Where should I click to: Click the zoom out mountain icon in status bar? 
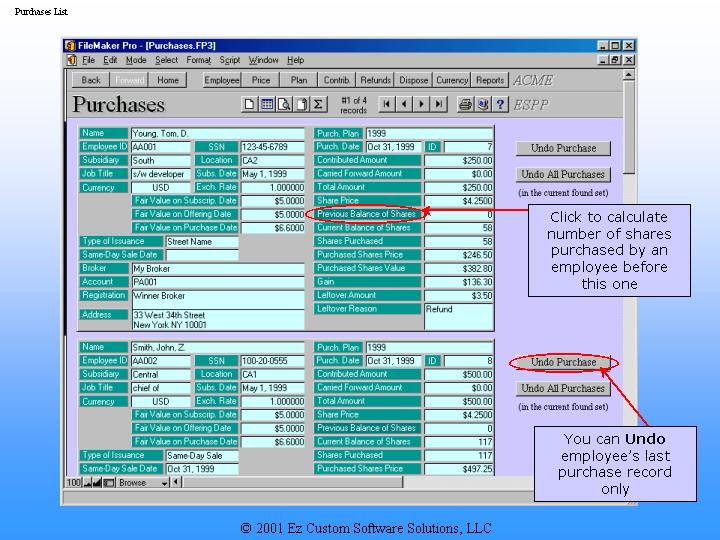pos(87,483)
